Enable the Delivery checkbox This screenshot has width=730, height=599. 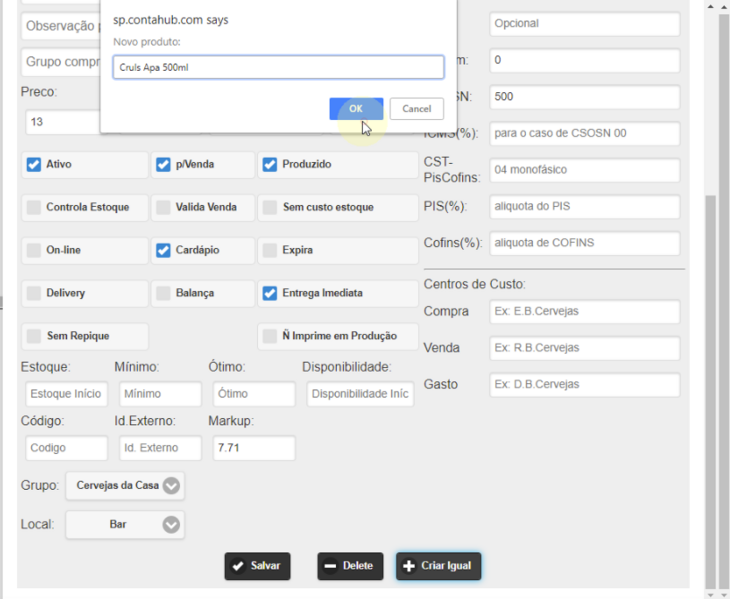[x=34, y=293]
